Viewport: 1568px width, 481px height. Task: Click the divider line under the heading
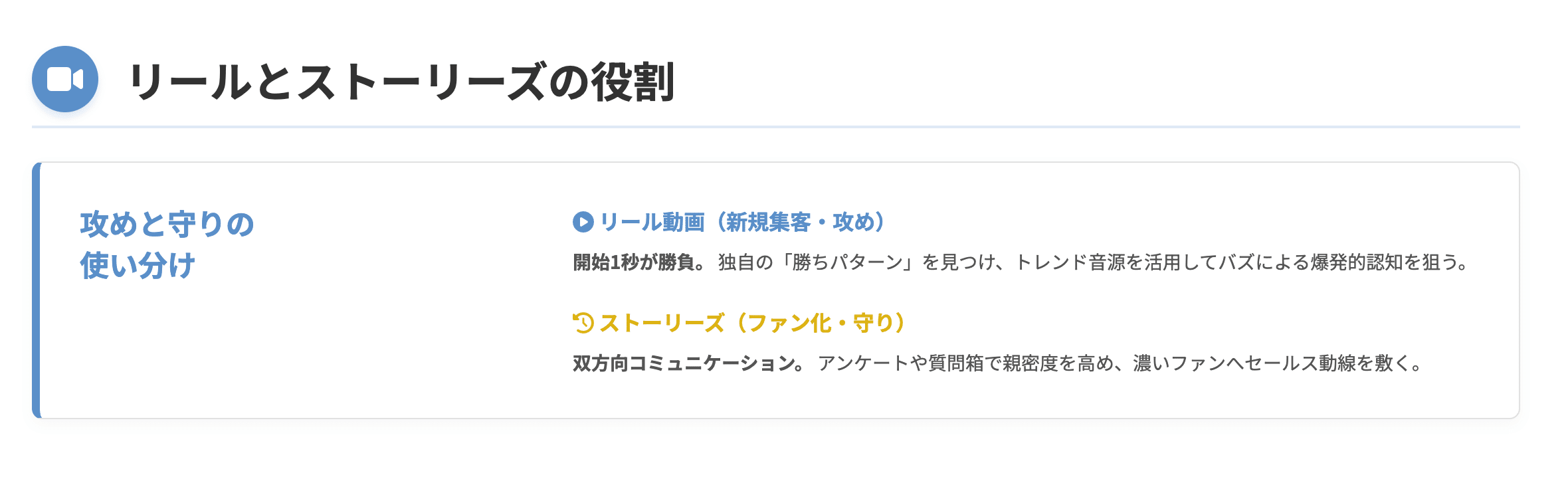[x=776, y=126]
